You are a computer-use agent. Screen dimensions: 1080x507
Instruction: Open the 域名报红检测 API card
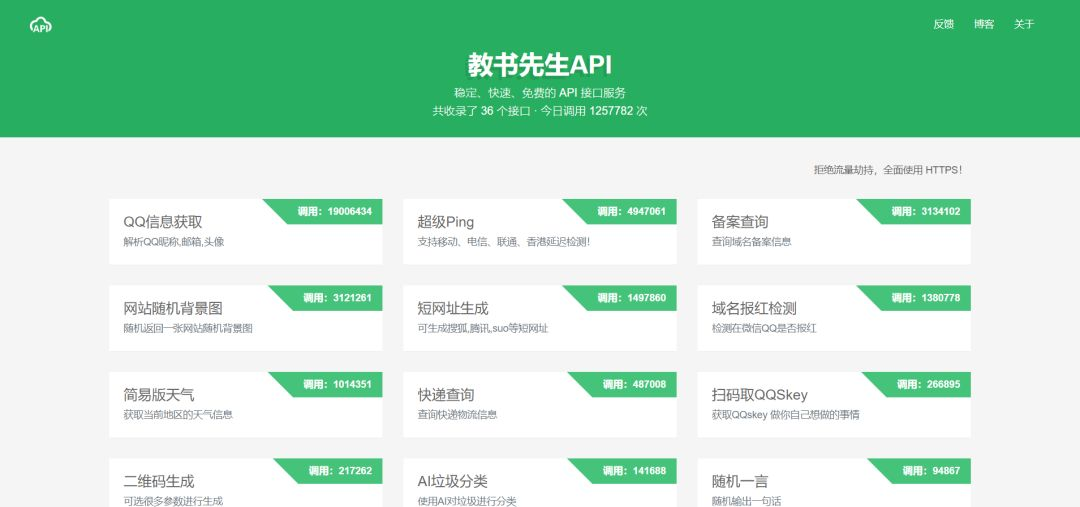coord(833,318)
